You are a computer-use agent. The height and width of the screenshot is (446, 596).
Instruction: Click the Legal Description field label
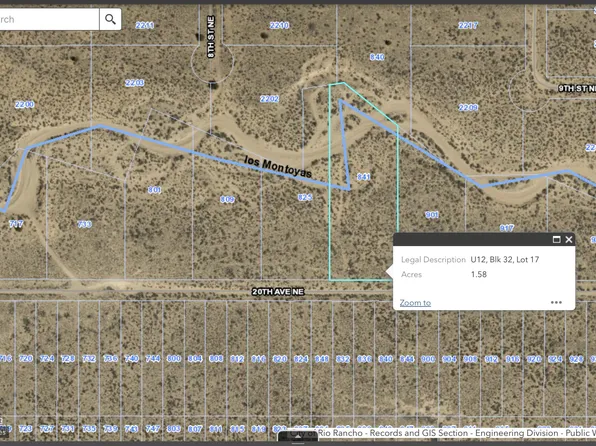433,260
